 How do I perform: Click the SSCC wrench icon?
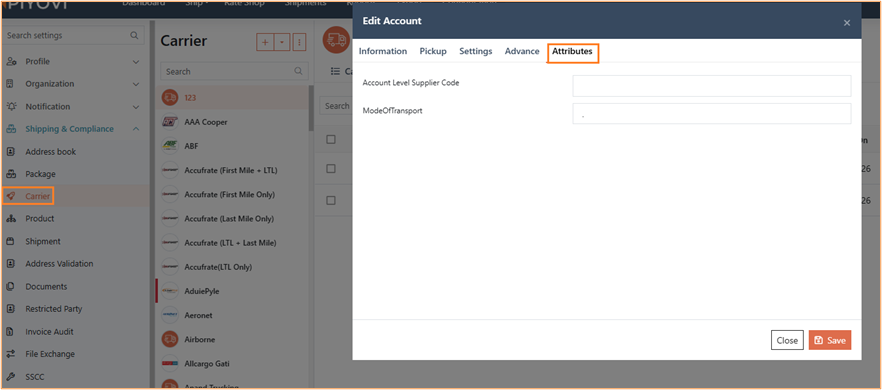click(10, 376)
